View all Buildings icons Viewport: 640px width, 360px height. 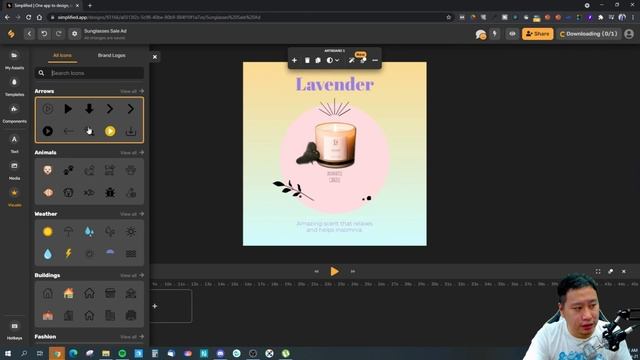[132, 276]
